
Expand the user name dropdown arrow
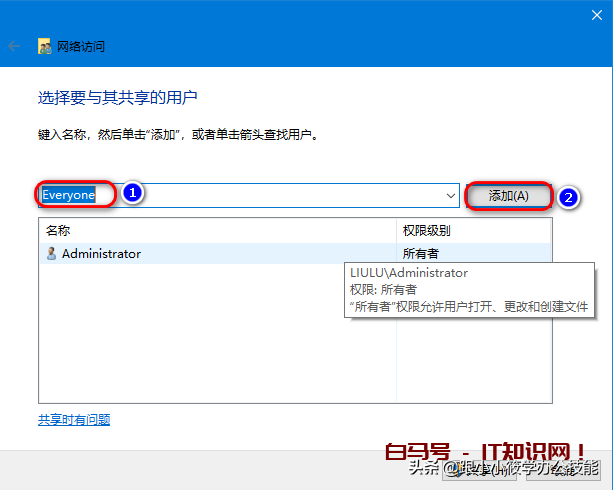(452, 197)
